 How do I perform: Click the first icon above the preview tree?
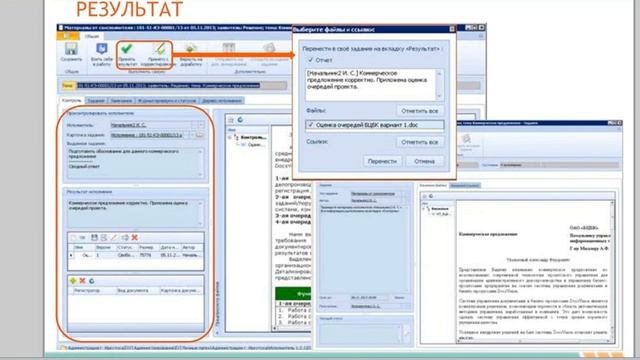pyautogui.click(x=231, y=120)
